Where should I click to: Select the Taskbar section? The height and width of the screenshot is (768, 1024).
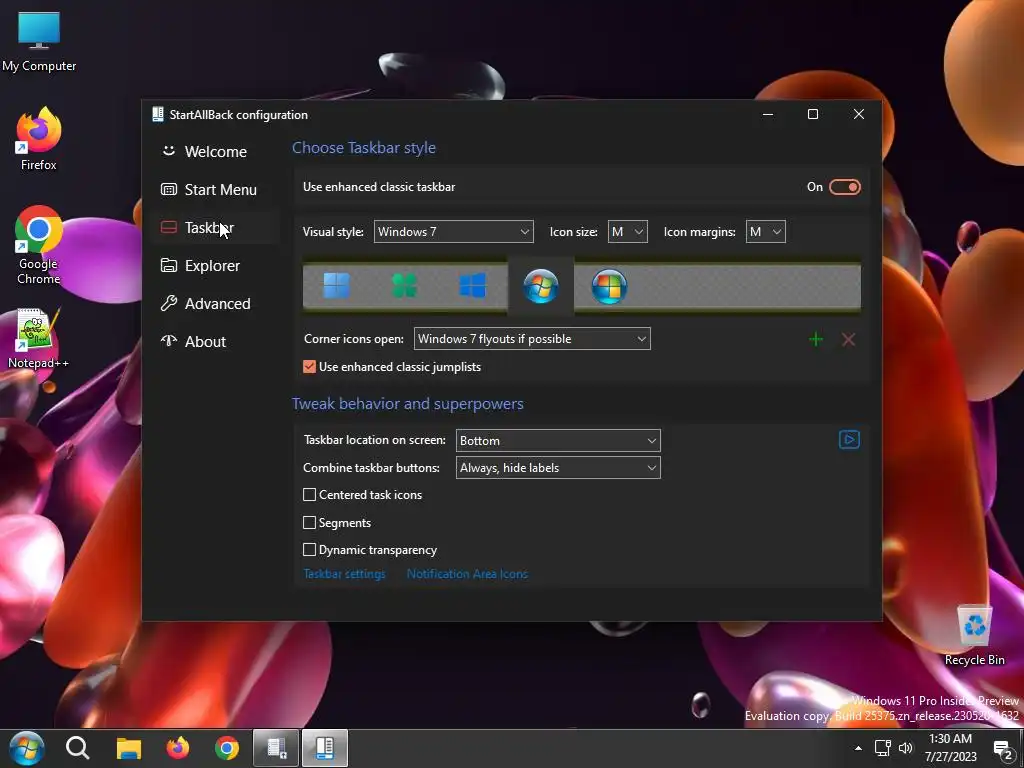pyautogui.click(x=216, y=227)
